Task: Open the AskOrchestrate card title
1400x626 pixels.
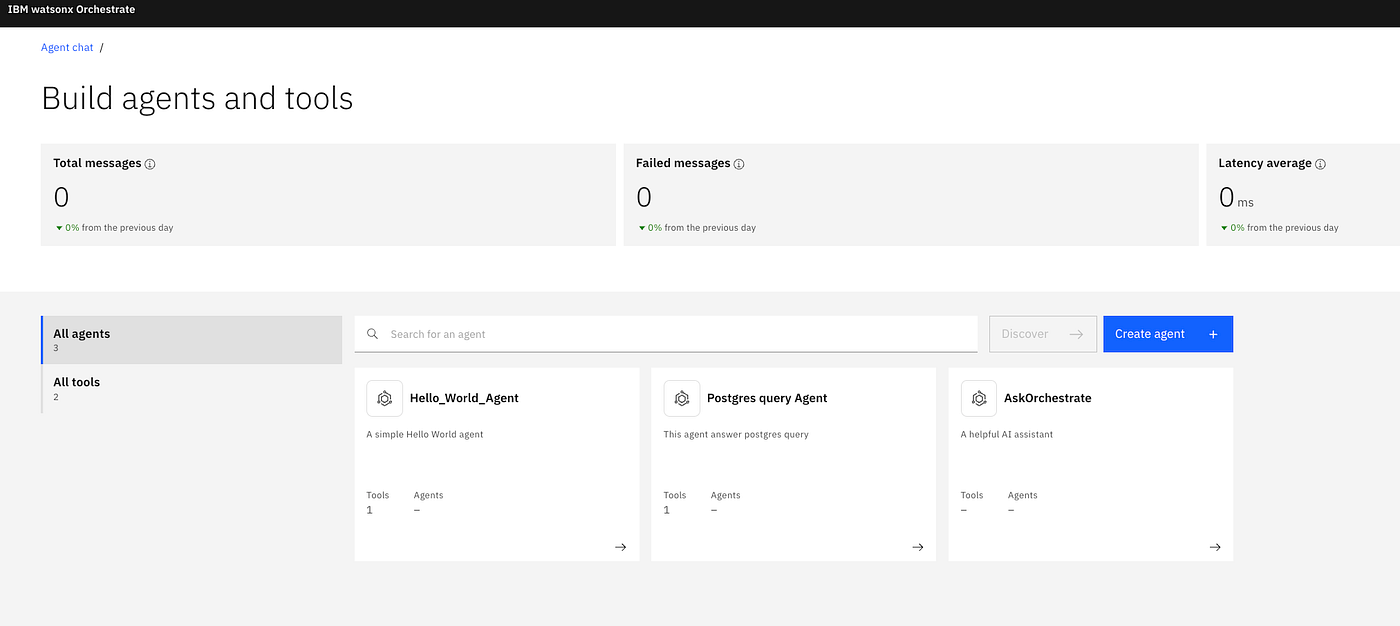Action: 1048,398
